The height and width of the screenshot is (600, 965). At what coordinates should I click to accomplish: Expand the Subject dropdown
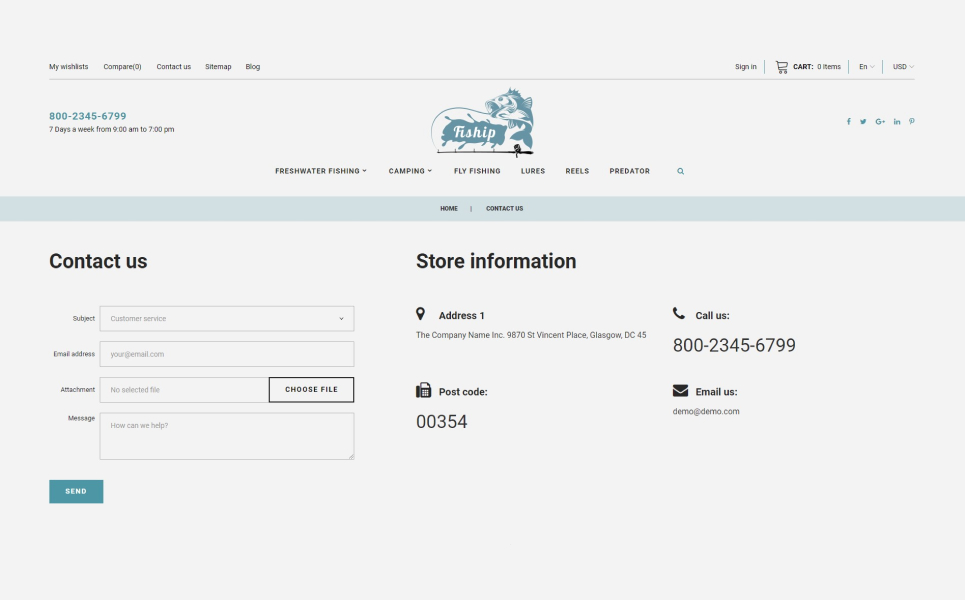point(227,319)
